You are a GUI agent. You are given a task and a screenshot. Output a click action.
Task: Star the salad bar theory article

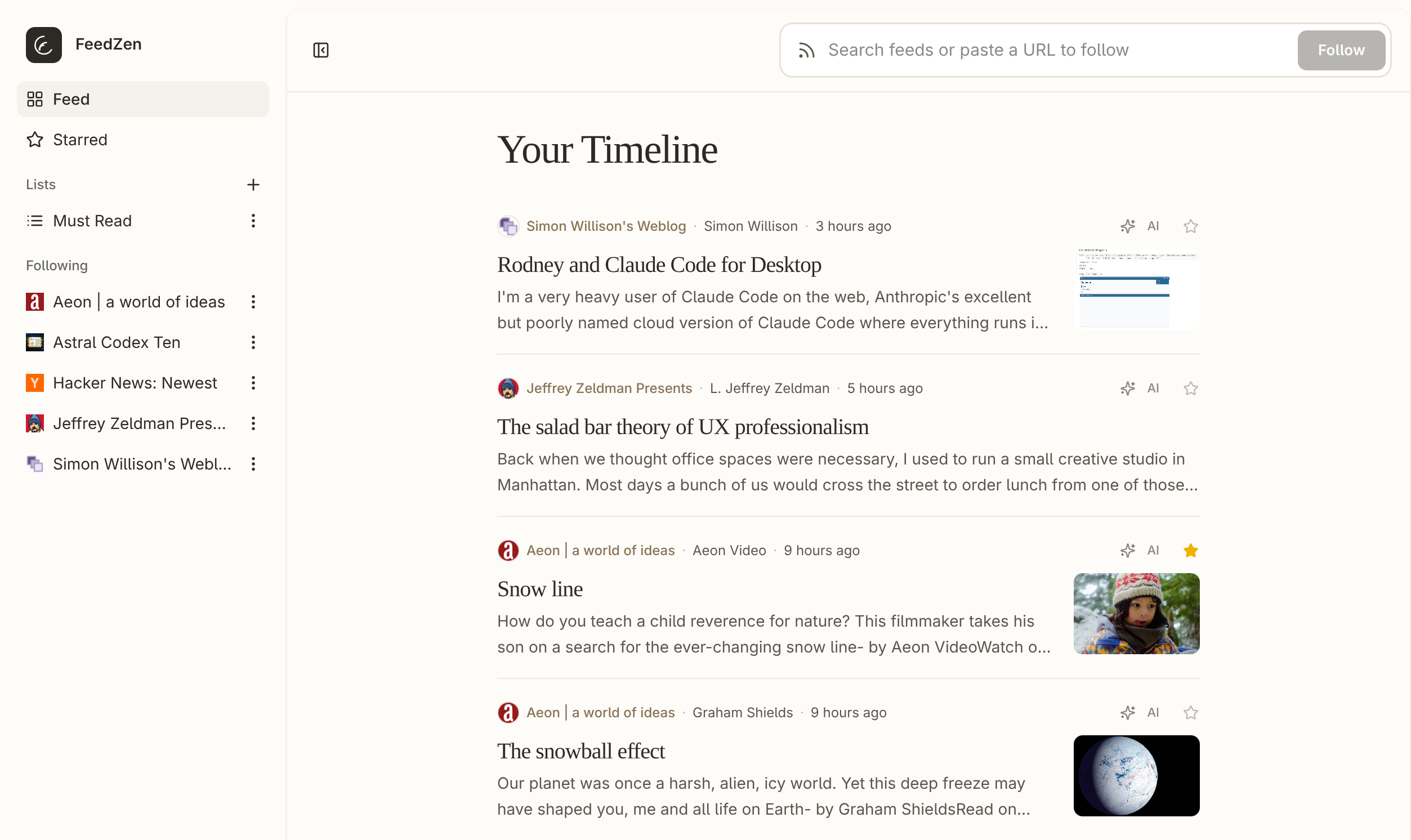tap(1190, 388)
